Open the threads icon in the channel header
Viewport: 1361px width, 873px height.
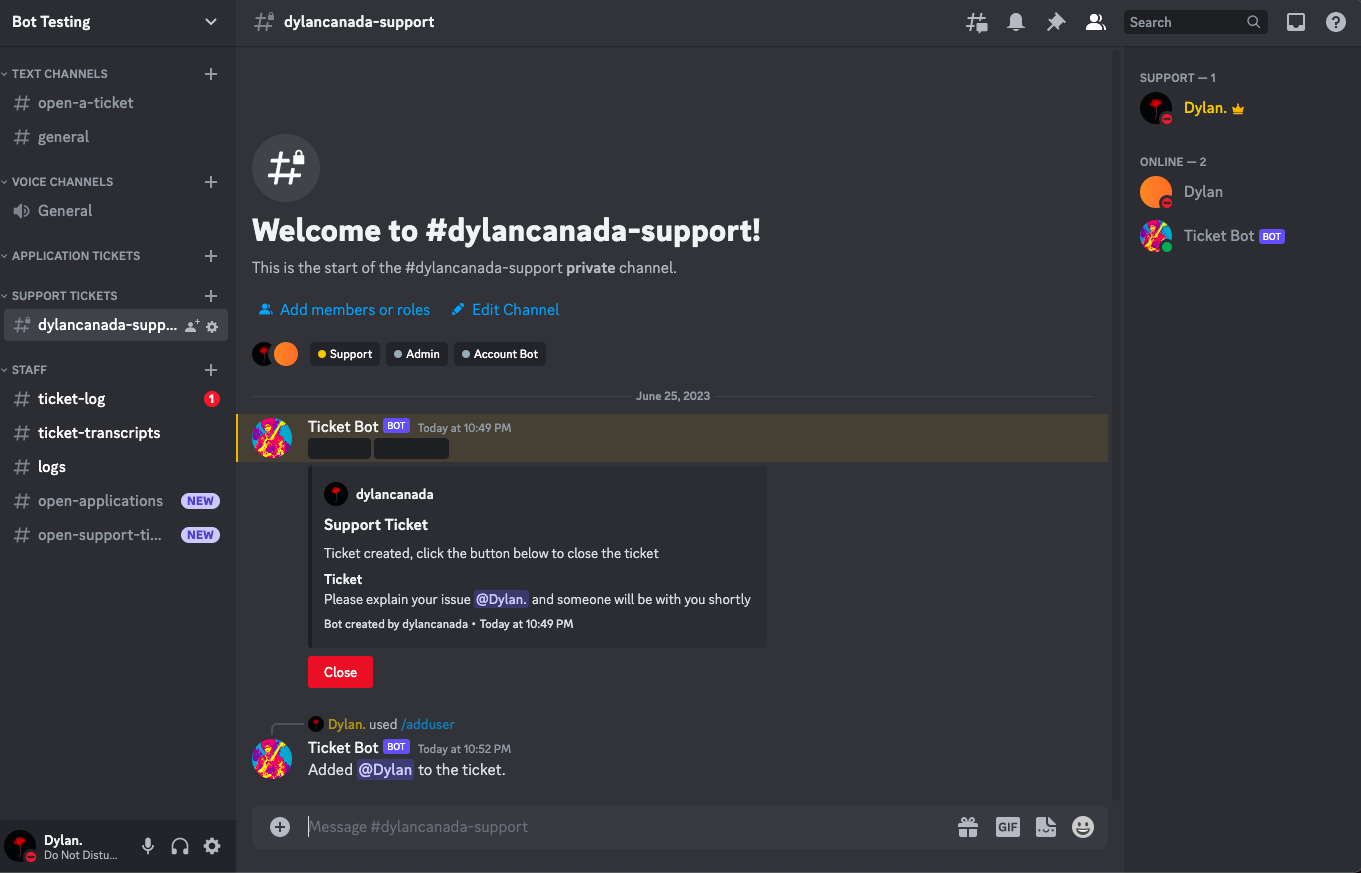click(x=976, y=21)
